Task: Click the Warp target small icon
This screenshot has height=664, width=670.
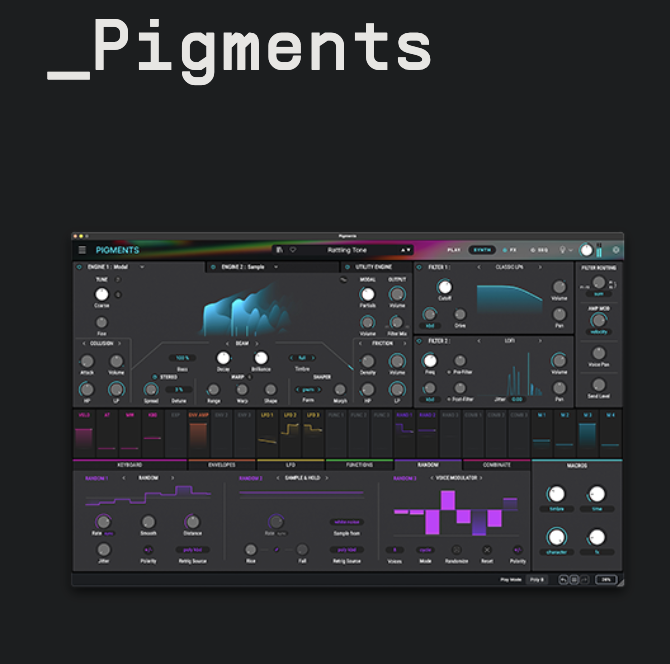Action: (x=250, y=377)
